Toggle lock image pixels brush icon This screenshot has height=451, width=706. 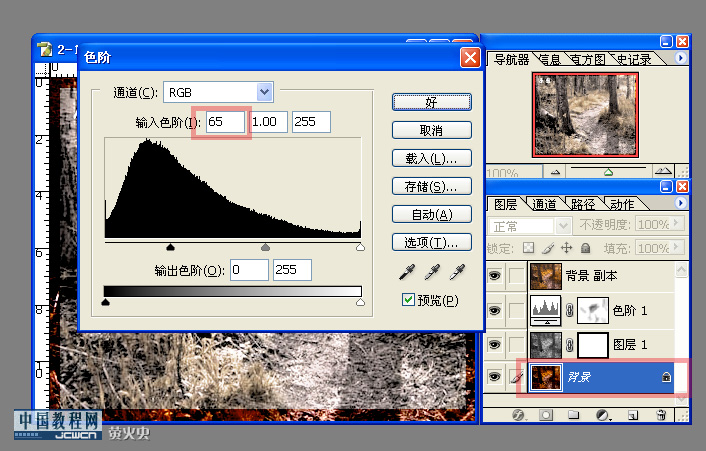point(548,248)
